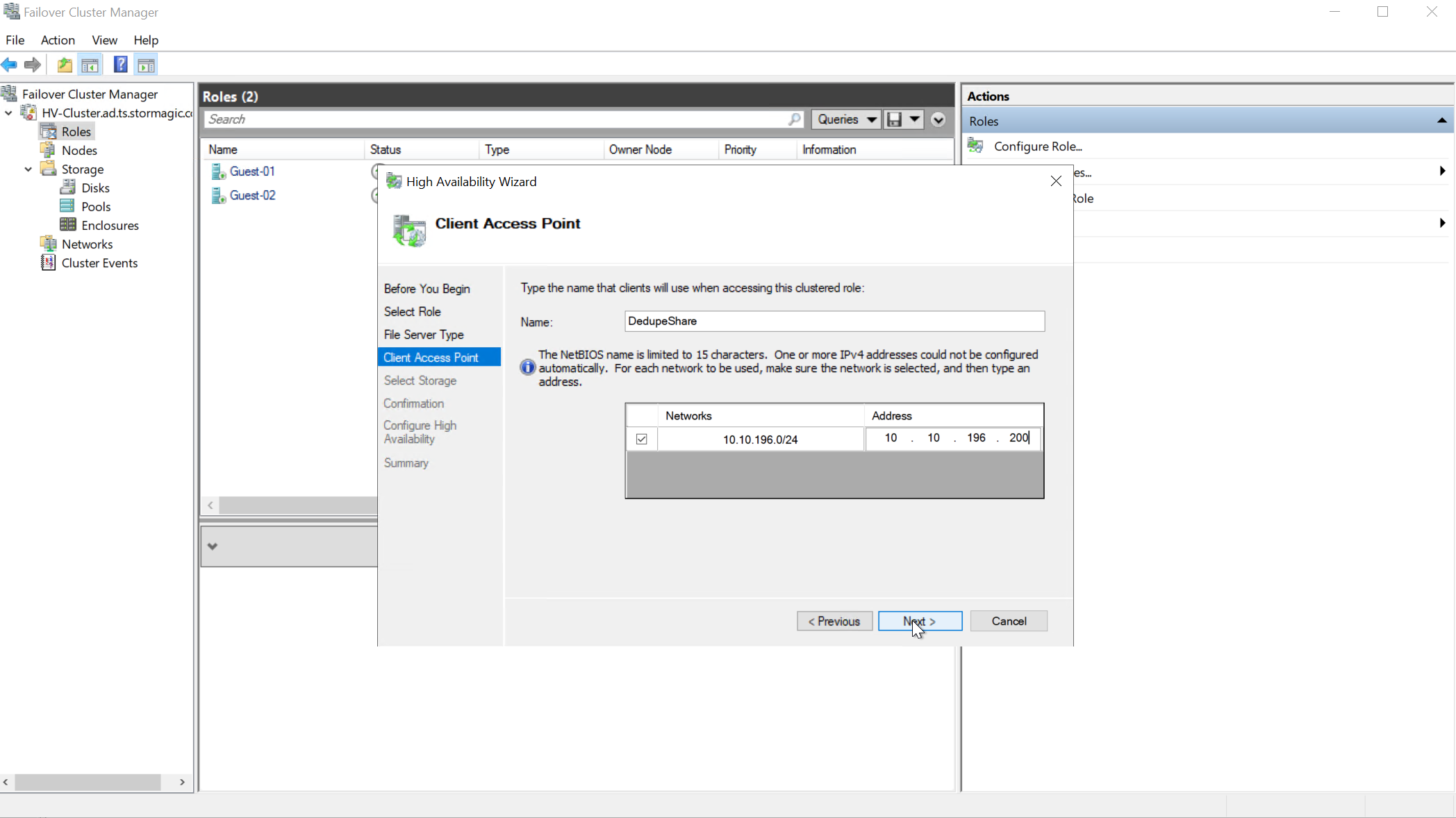The height and width of the screenshot is (818, 1456).
Task: Click the Name field containing DedupeShare
Action: point(834,321)
